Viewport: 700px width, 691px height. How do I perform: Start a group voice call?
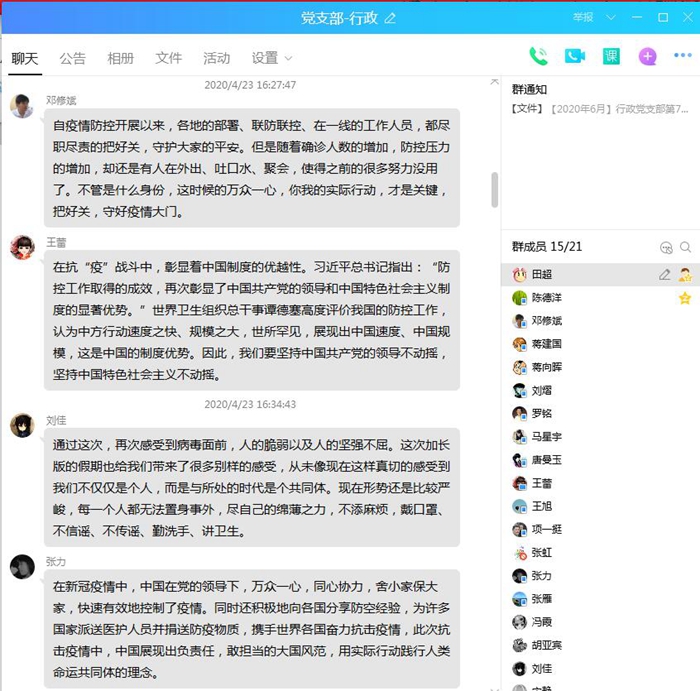[539, 57]
